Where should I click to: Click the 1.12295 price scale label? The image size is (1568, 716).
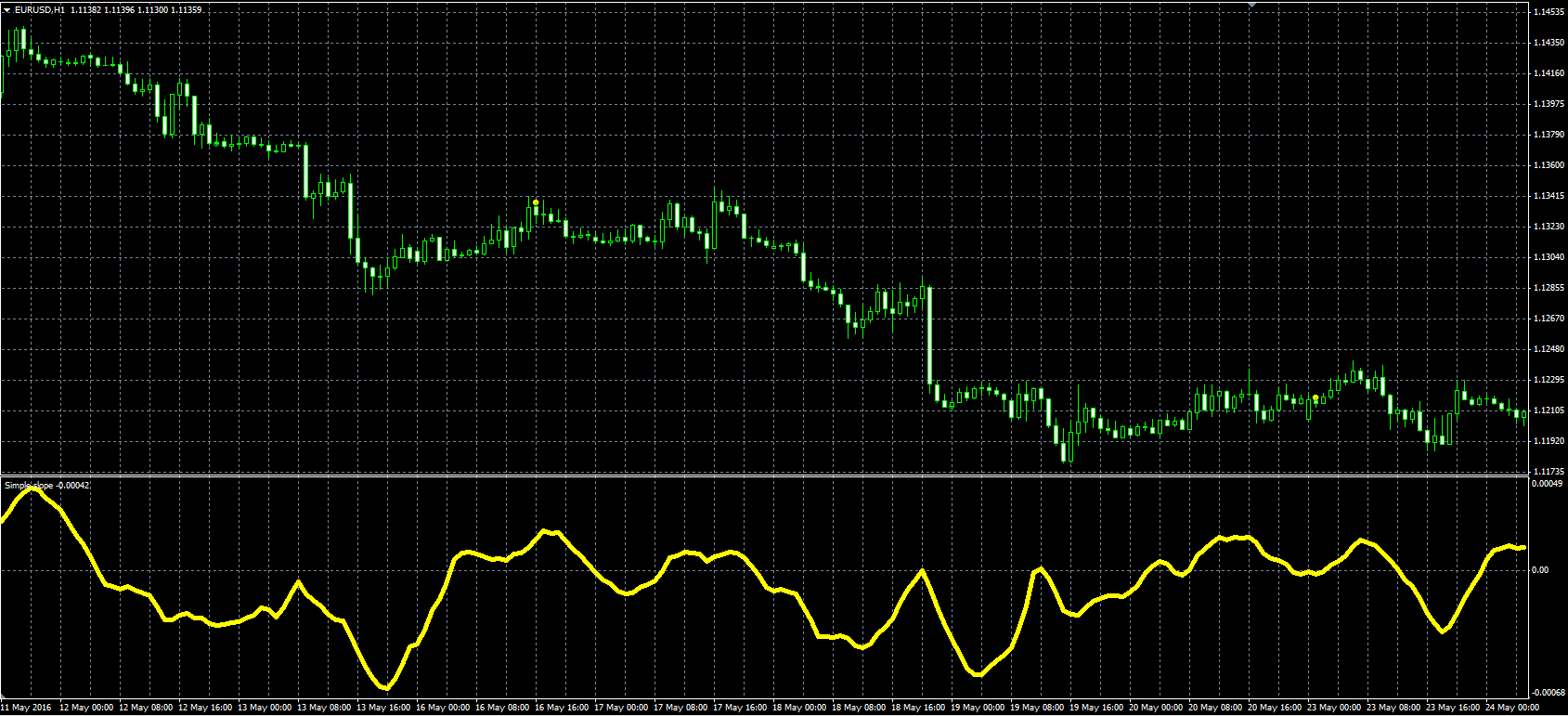coord(1548,380)
